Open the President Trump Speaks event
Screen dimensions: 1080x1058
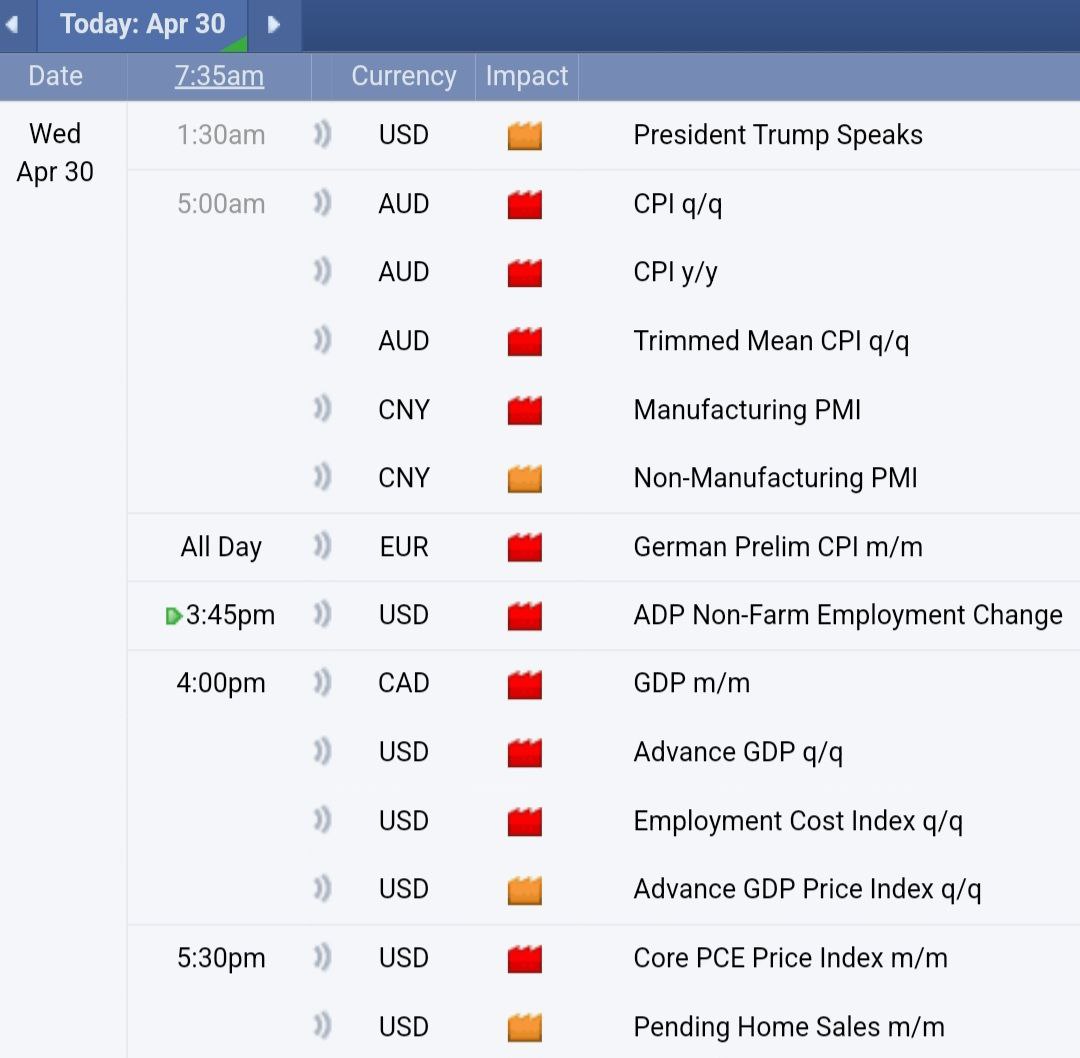tap(778, 134)
